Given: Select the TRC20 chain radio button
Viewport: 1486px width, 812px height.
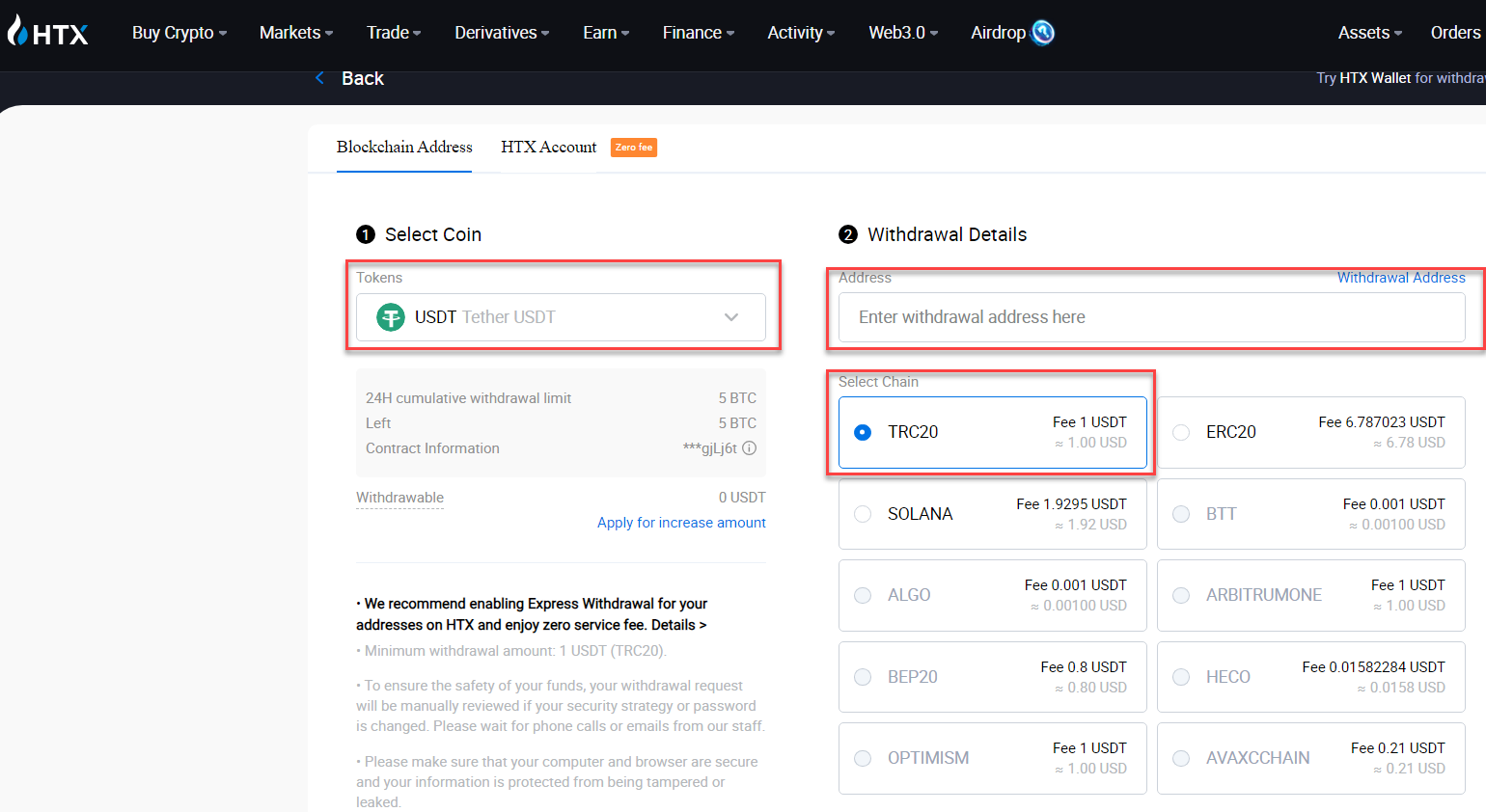Looking at the screenshot, I should (863, 432).
